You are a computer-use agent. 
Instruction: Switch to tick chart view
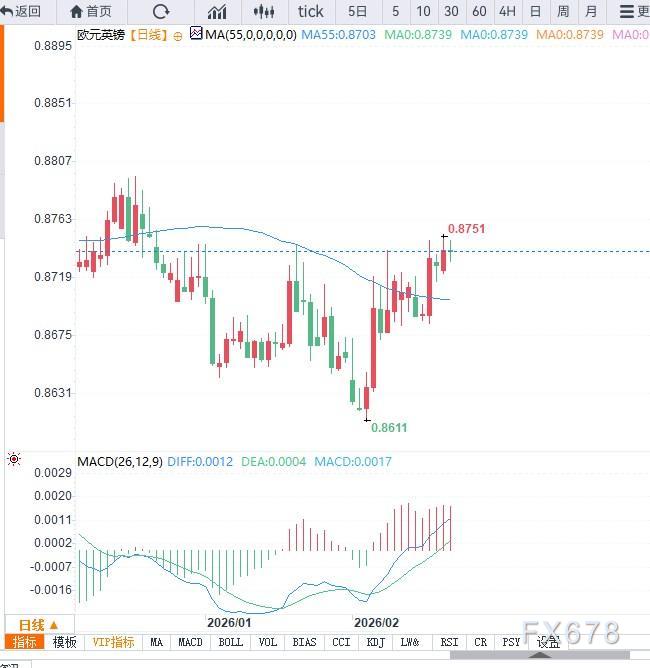point(311,11)
